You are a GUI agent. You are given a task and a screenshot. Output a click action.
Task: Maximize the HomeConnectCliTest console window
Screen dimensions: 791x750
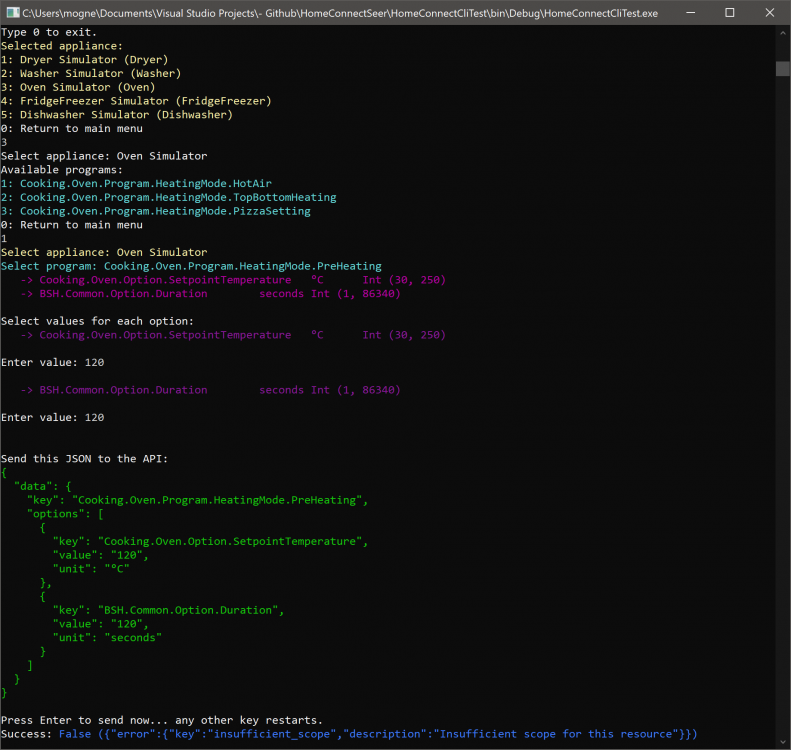click(729, 13)
